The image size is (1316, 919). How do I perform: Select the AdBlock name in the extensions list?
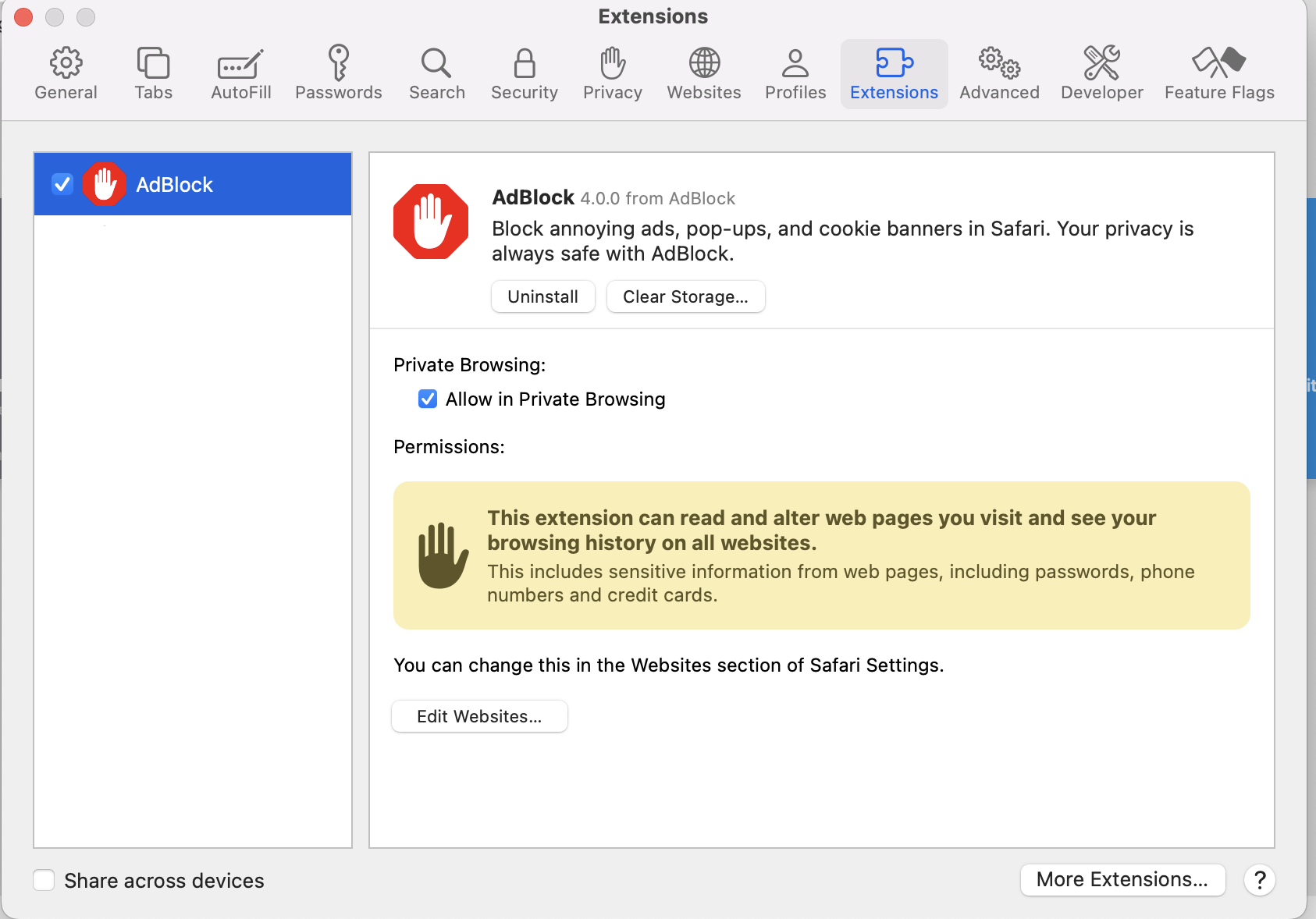(x=174, y=184)
